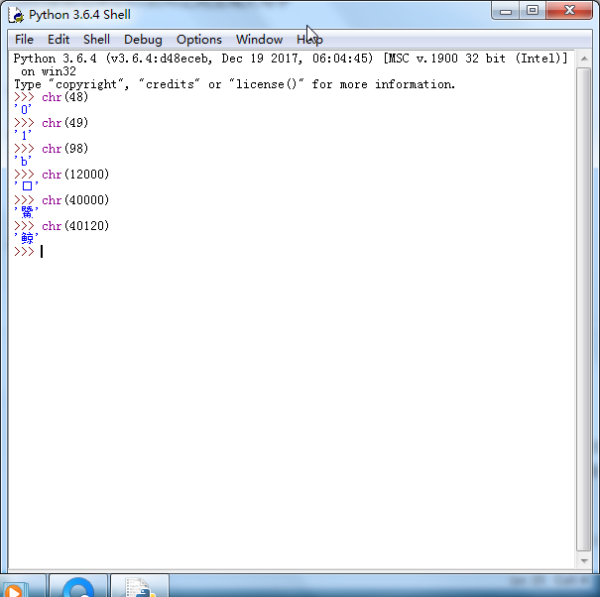Screen dimensions: 600x597
Task: Click the '0' output line
Action: click(23, 110)
